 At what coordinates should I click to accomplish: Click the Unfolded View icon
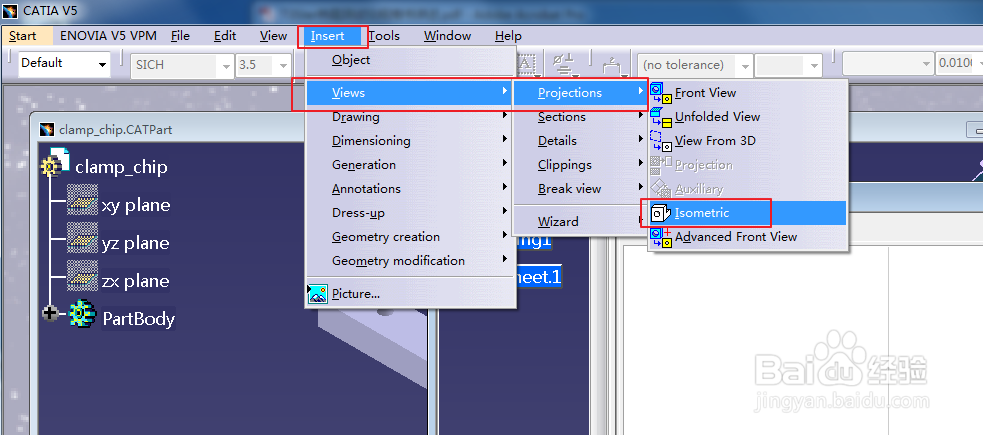click(x=661, y=117)
